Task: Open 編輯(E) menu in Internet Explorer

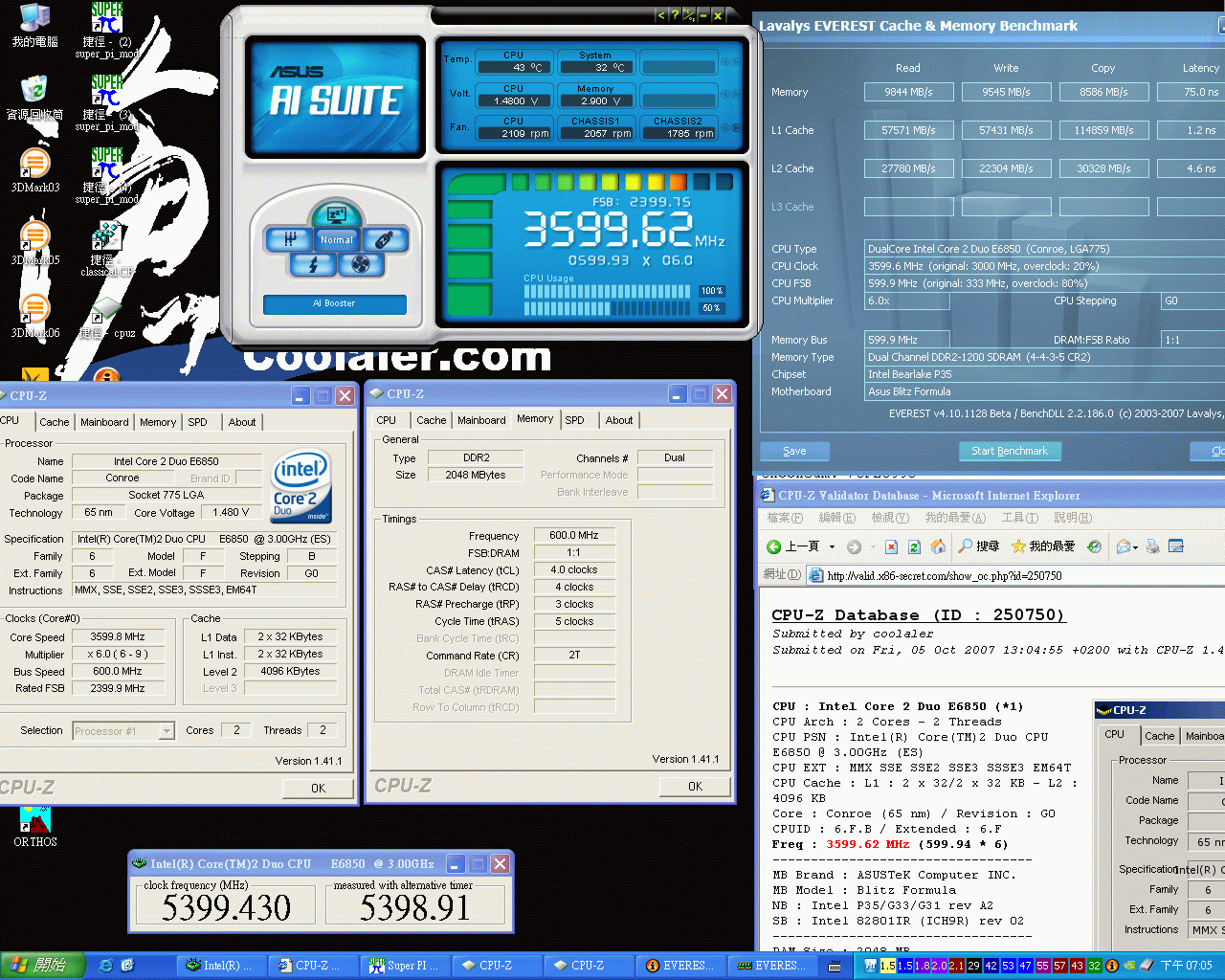Action: click(836, 518)
